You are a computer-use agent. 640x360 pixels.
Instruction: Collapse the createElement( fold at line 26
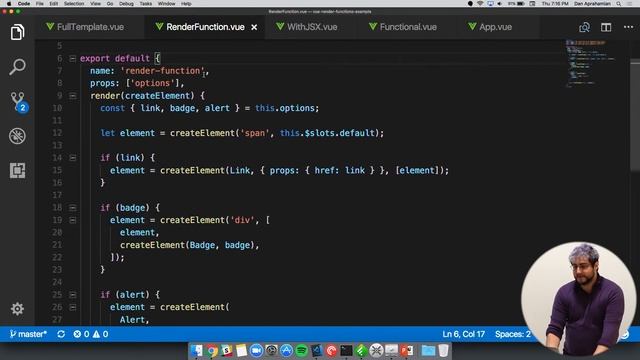click(72, 307)
